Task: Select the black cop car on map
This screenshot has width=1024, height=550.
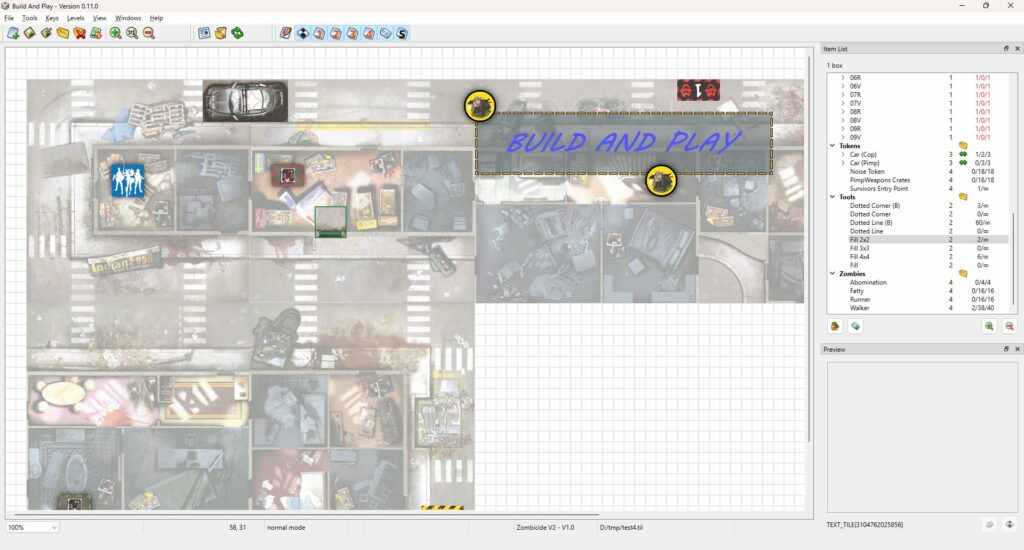Action: [245, 101]
